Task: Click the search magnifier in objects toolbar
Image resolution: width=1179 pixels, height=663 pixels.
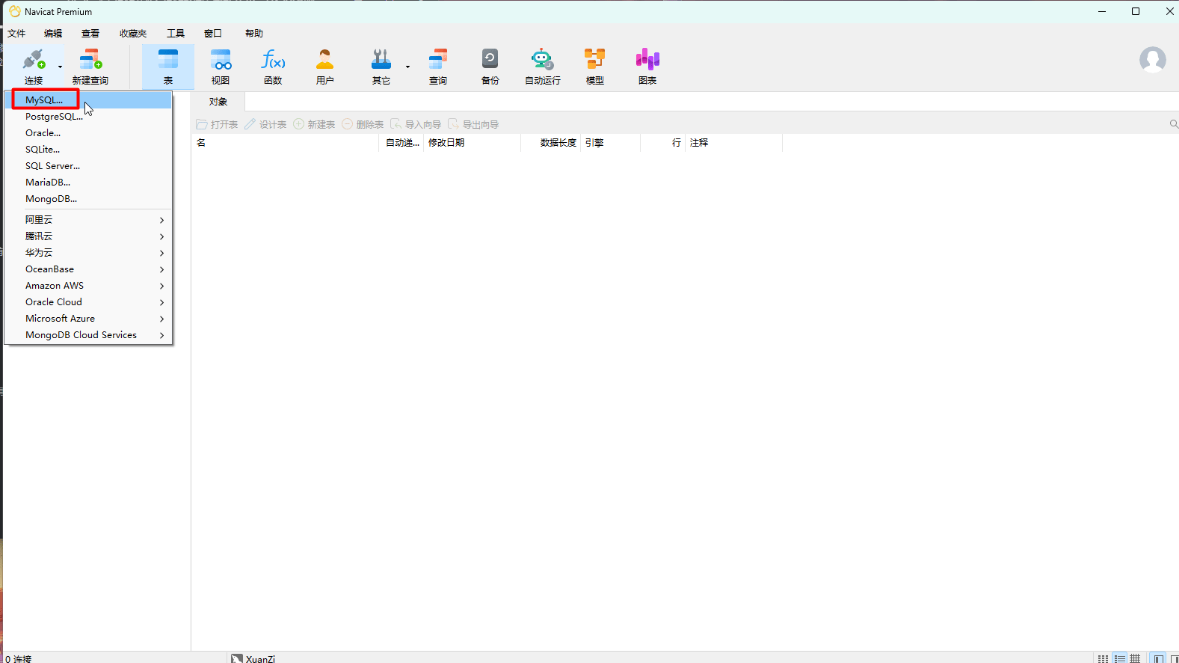Action: point(1174,124)
